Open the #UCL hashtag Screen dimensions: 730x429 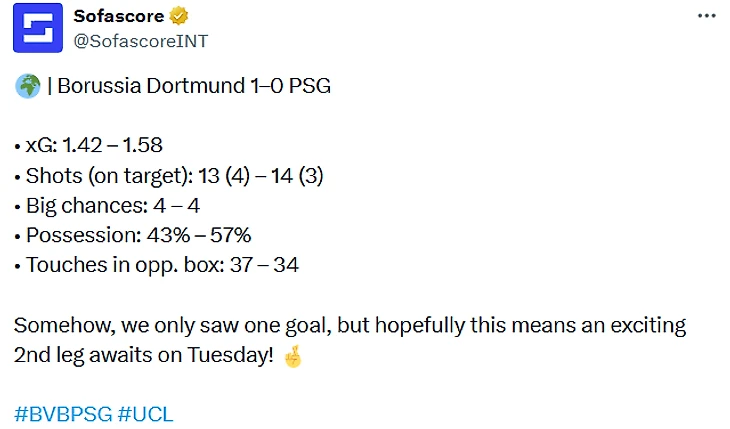pyautogui.click(x=146, y=413)
